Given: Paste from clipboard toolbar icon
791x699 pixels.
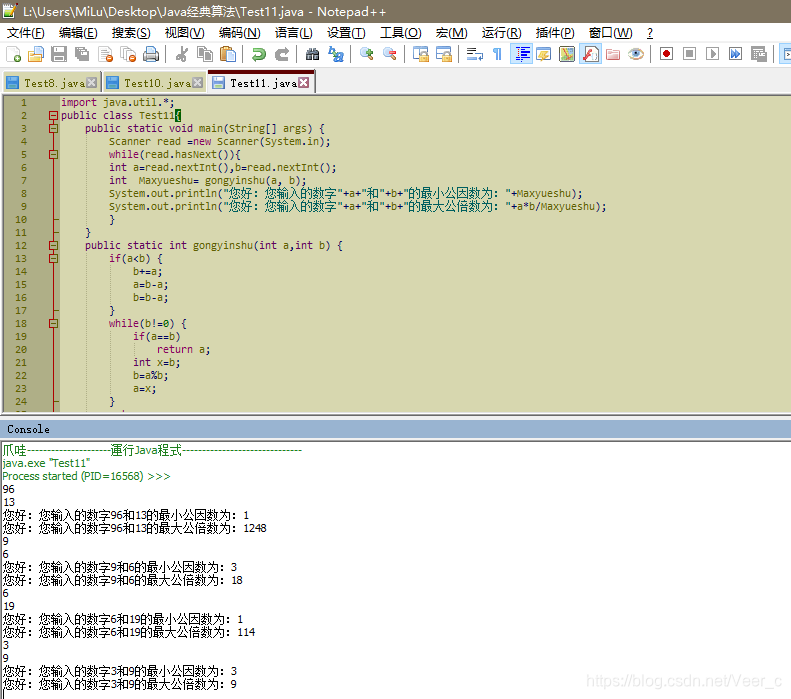Looking at the screenshot, I should (228, 54).
